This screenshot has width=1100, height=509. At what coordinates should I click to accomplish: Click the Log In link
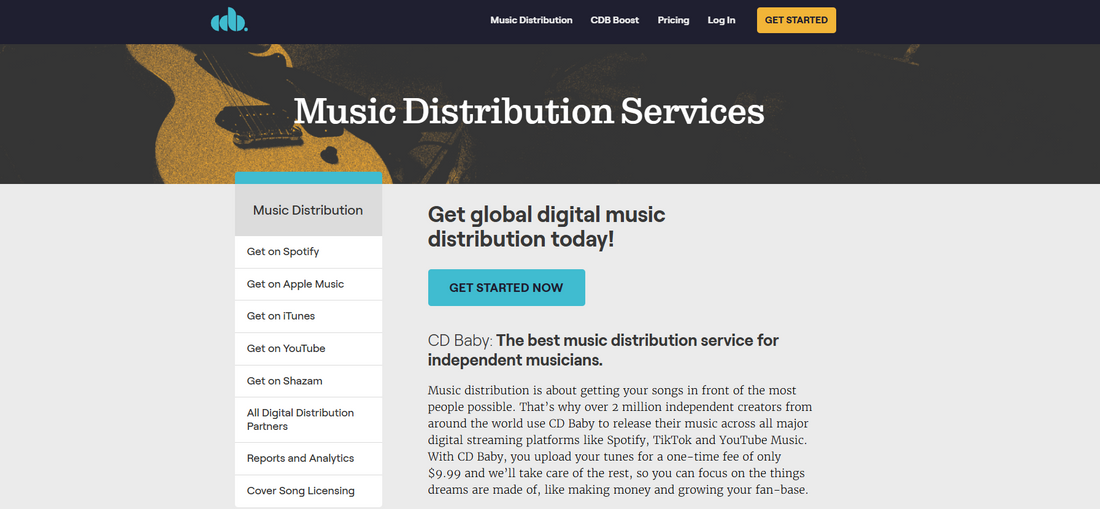click(721, 20)
